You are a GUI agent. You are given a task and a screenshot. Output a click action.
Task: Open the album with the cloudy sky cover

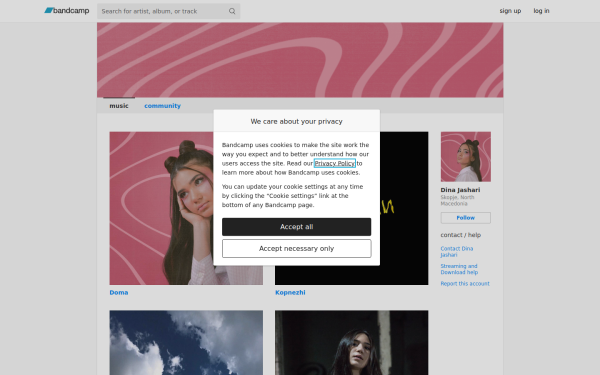186,342
